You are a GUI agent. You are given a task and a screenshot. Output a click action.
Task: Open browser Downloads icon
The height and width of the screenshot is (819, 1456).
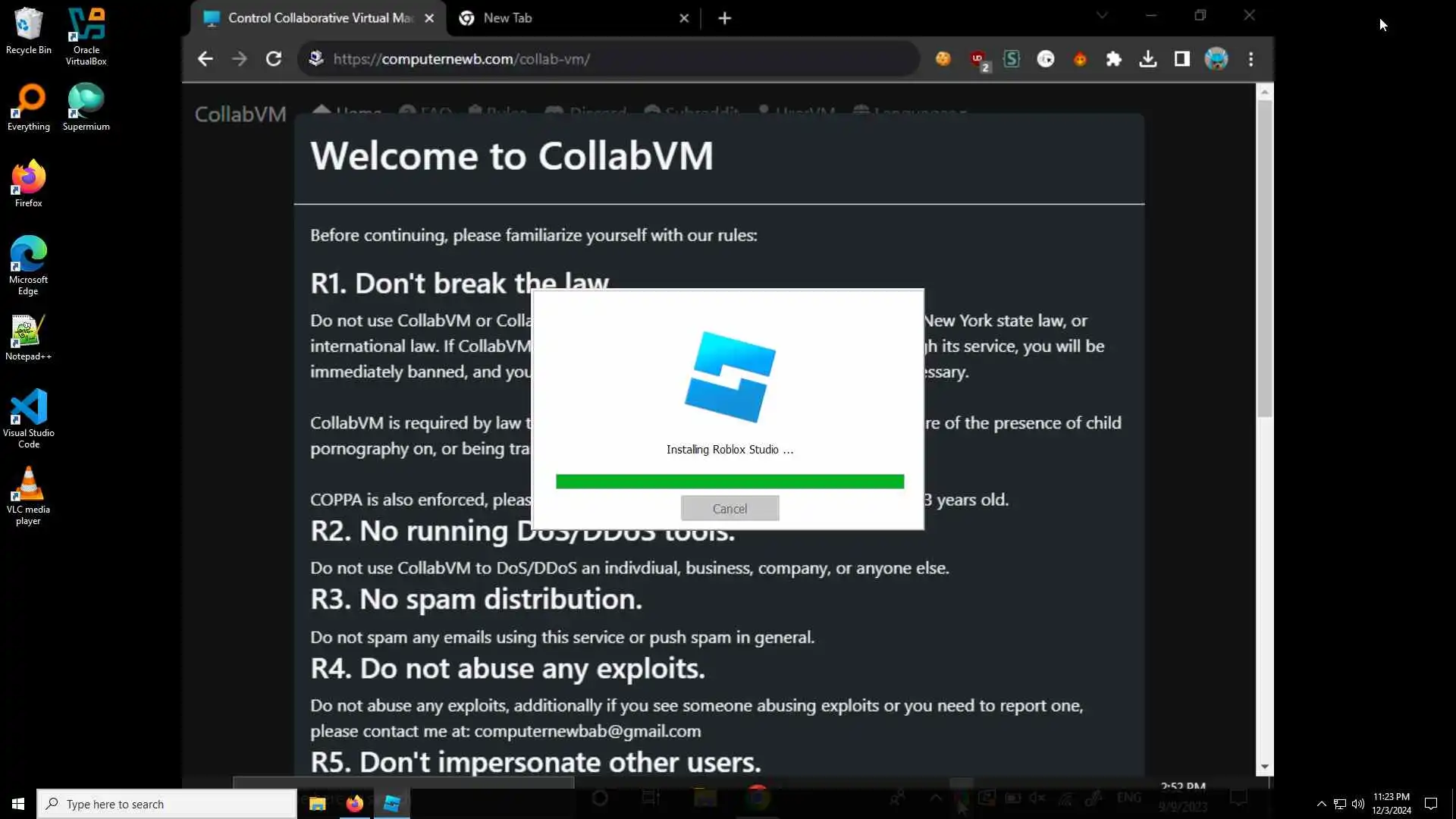[x=1147, y=59]
